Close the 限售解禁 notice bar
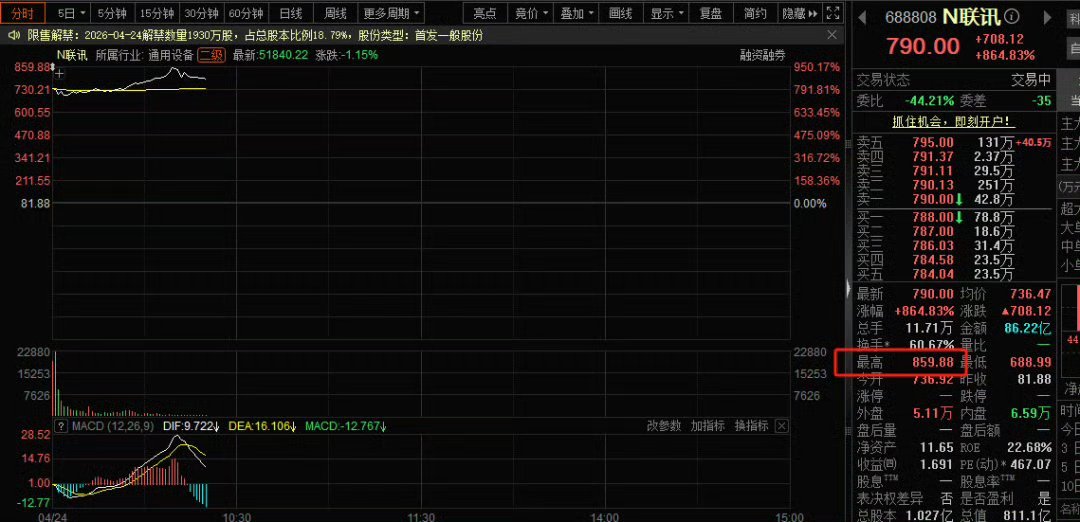Image resolution: width=1080 pixels, height=522 pixels. 832,35
